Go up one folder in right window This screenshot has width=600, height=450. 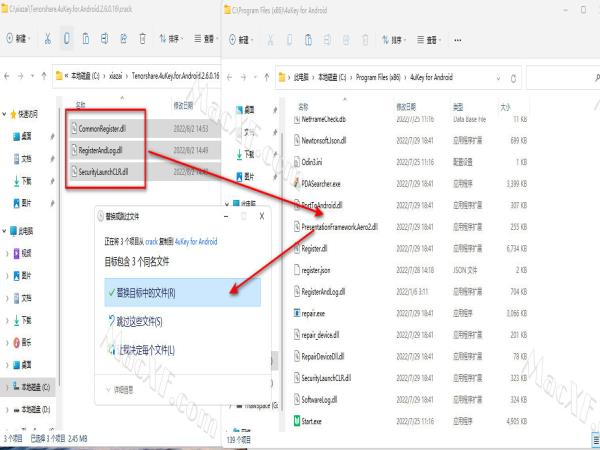[x=267, y=77]
